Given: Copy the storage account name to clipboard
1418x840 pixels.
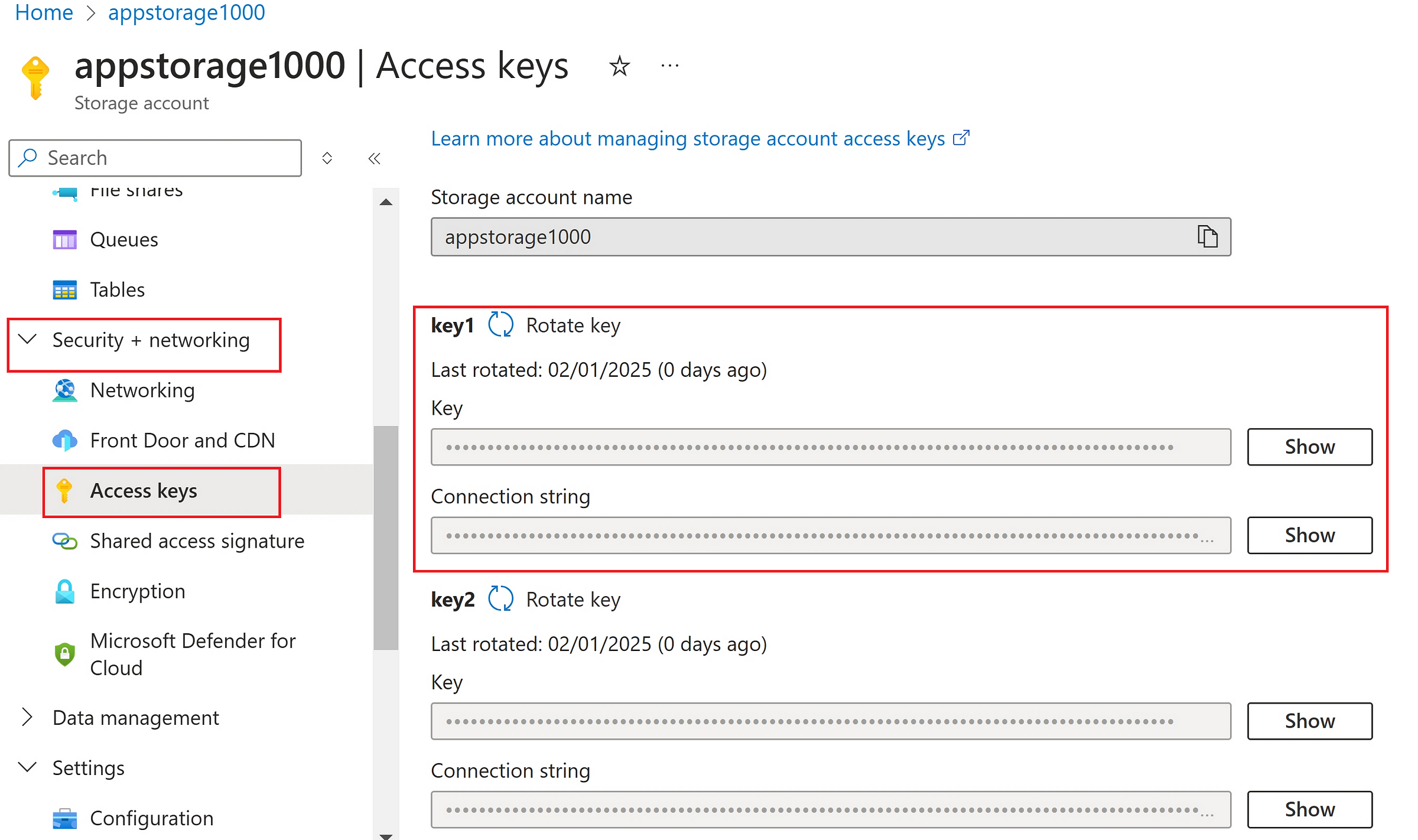Looking at the screenshot, I should pyautogui.click(x=1207, y=236).
